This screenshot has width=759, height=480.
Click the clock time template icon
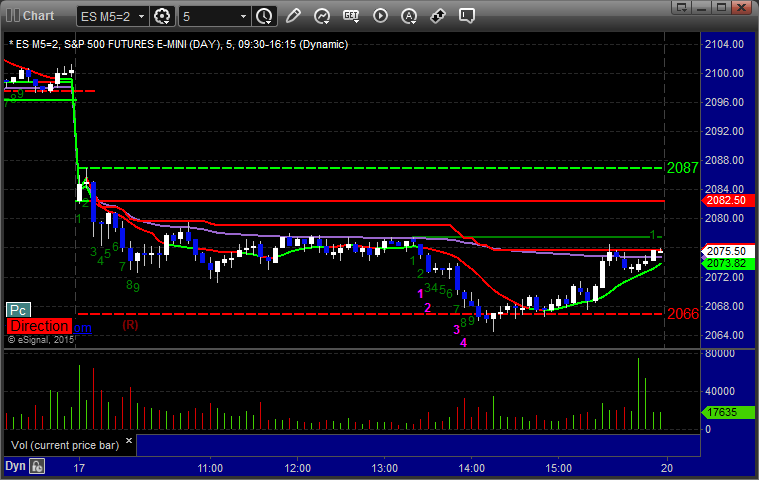pos(263,16)
